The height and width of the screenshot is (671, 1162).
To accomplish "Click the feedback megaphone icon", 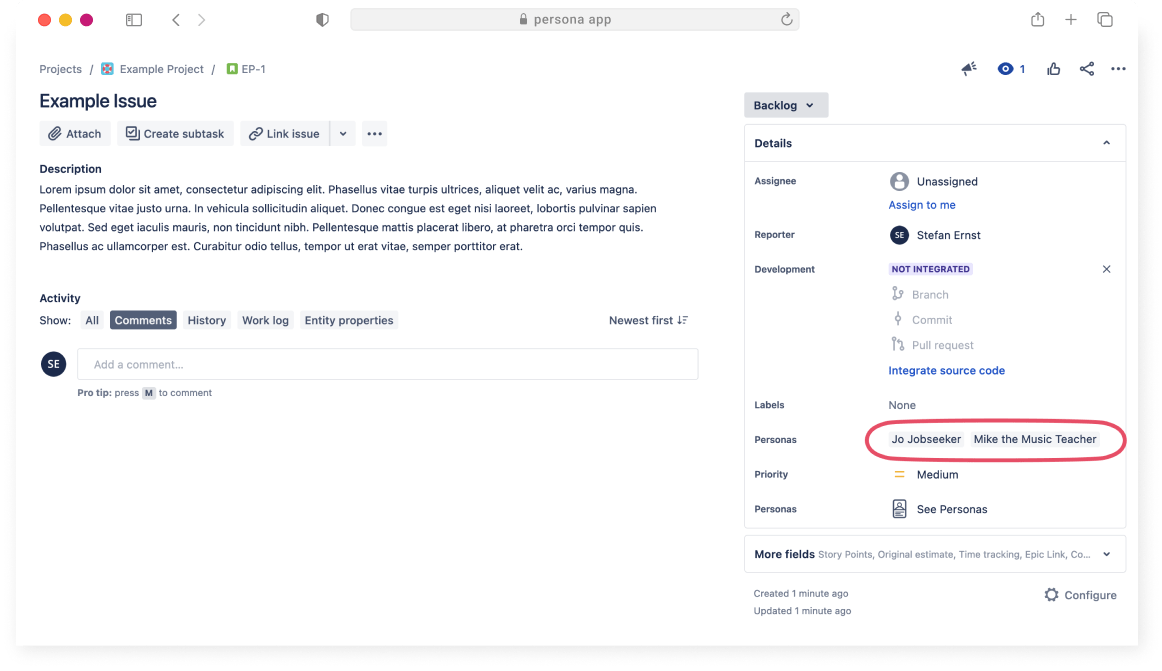I will pos(968,69).
